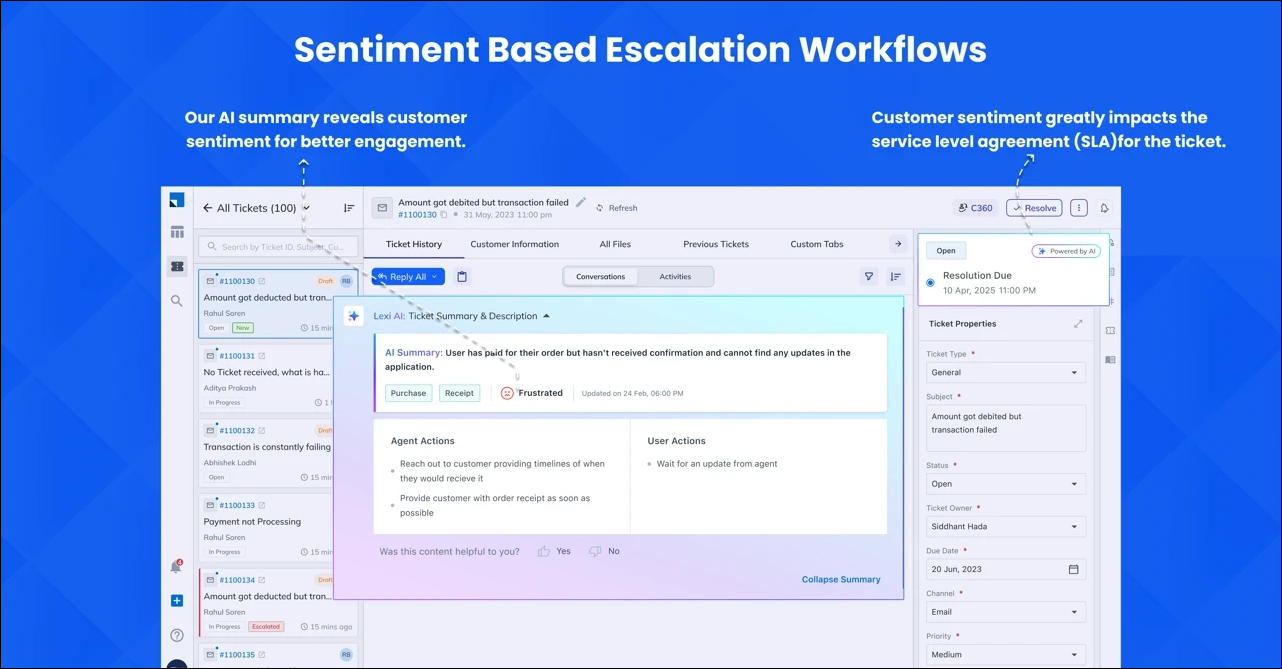Open help via the question mark icon
The height and width of the screenshot is (669, 1282).
(177, 635)
